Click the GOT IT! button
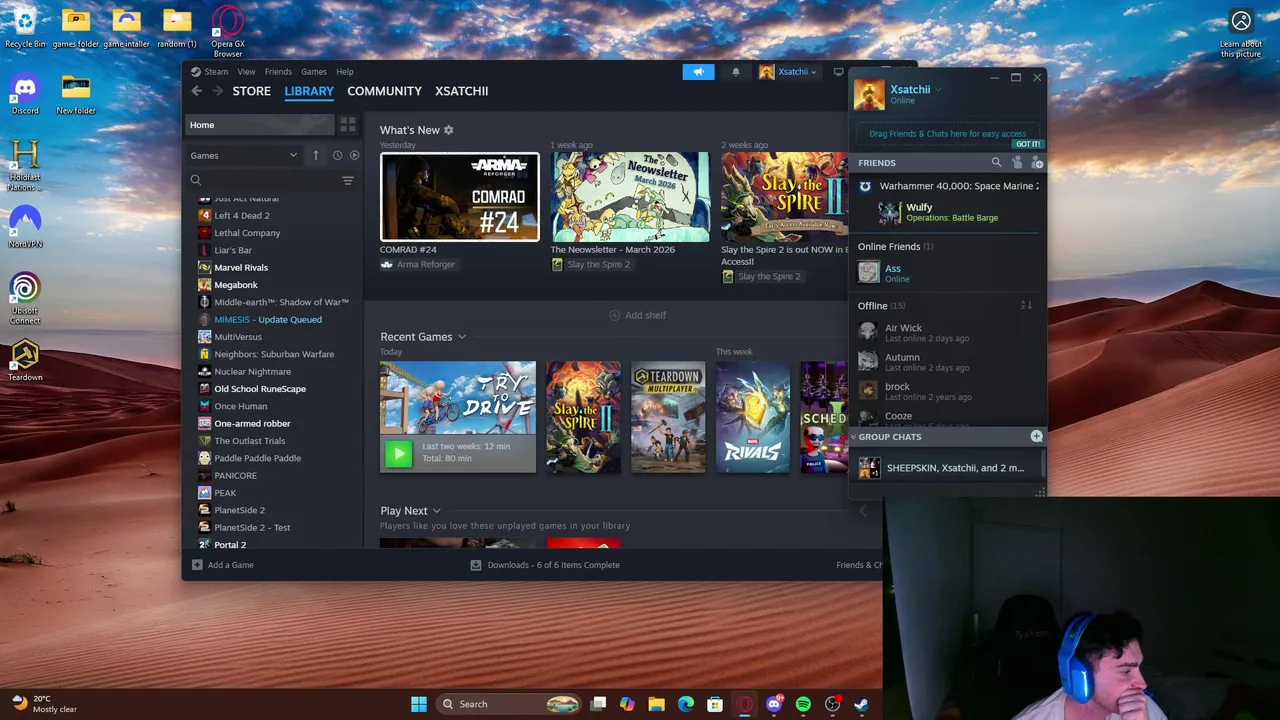 (1028, 144)
